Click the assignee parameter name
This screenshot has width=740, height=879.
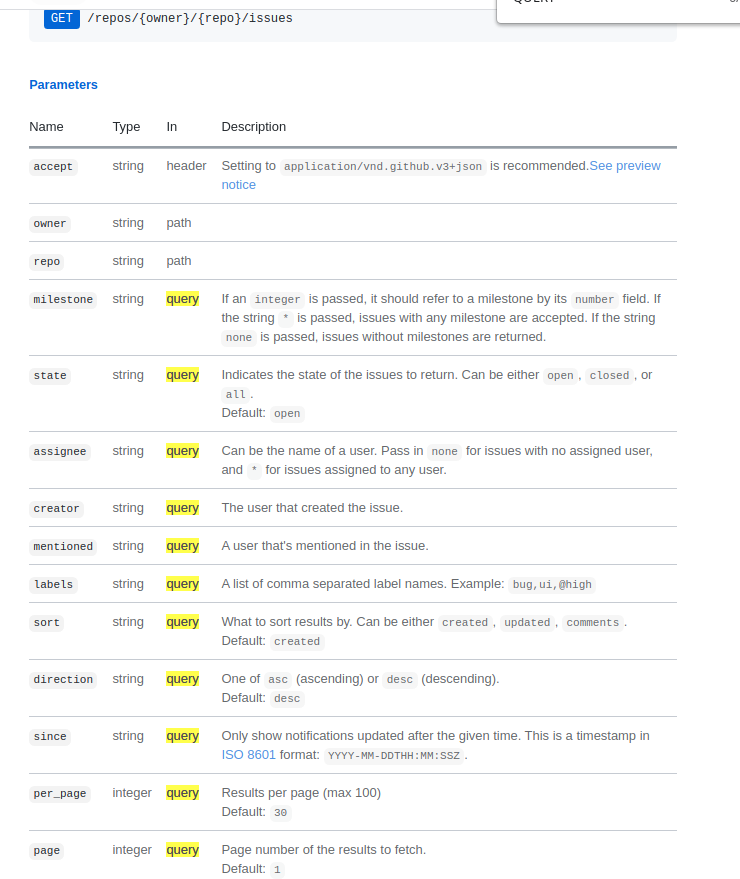59,452
